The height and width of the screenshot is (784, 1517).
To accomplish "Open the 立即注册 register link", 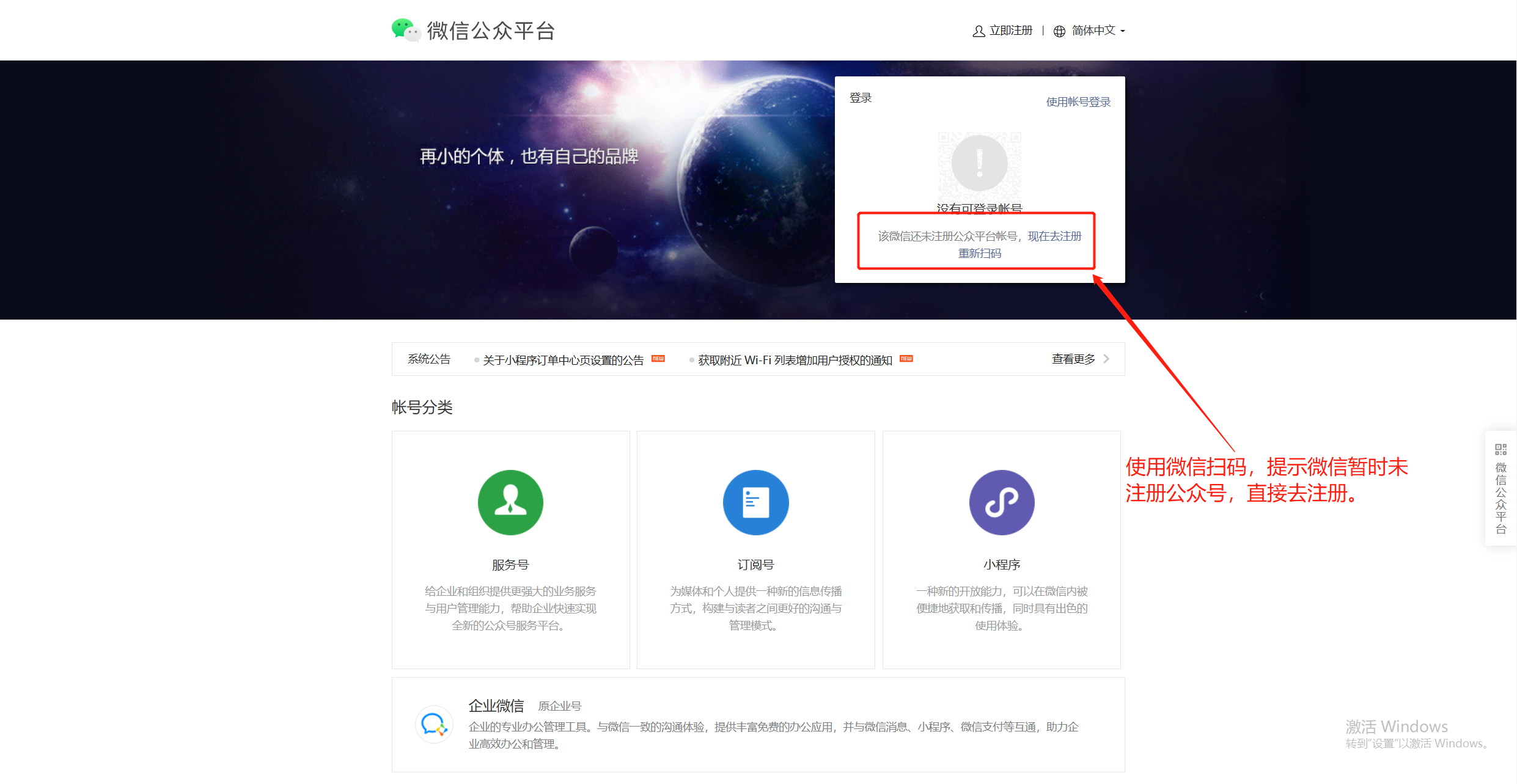I will click(1011, 31).
